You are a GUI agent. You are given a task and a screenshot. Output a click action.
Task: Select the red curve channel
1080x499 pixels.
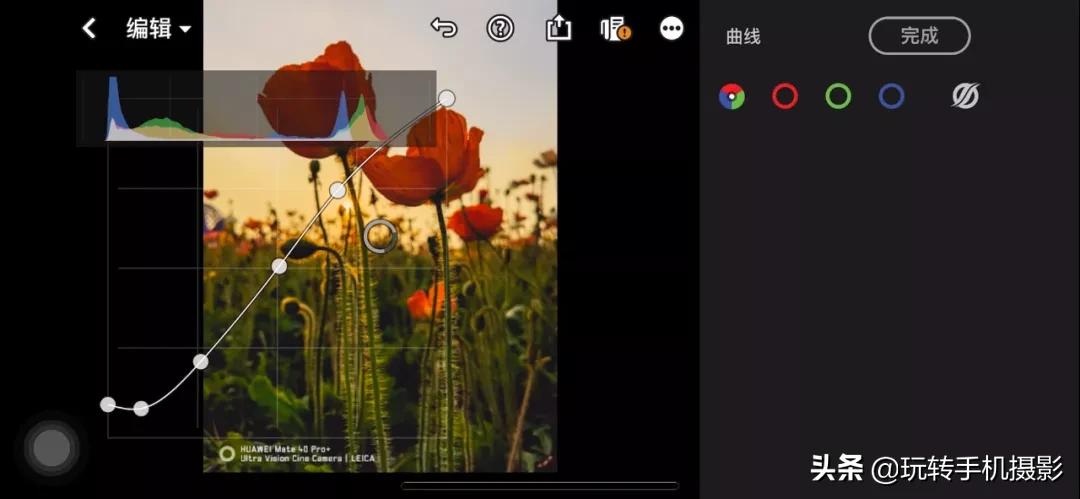click(x=785, y=96)
